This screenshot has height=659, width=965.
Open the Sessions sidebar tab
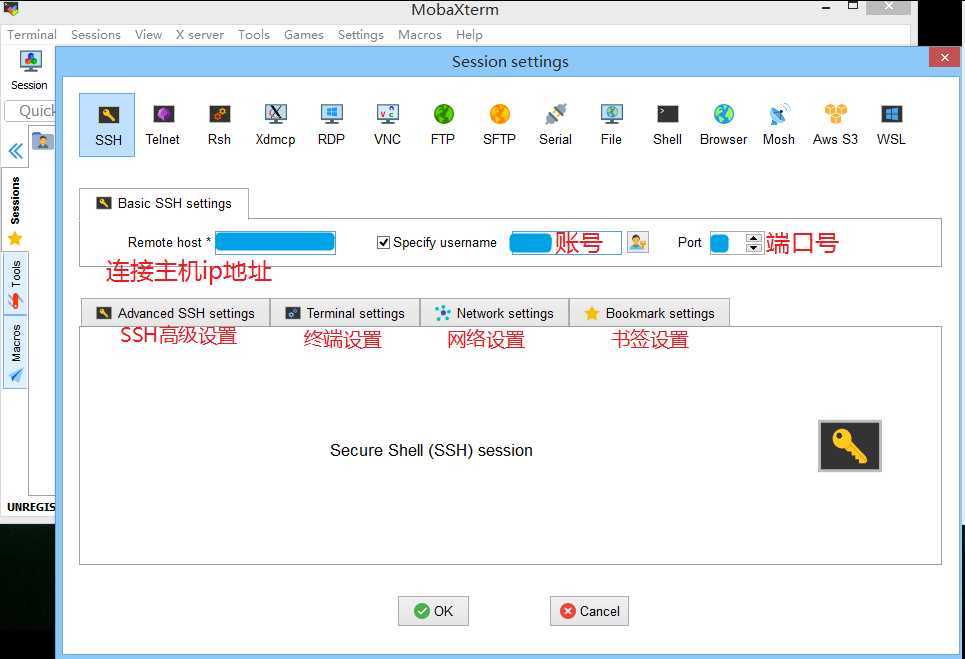coord(15,209)
